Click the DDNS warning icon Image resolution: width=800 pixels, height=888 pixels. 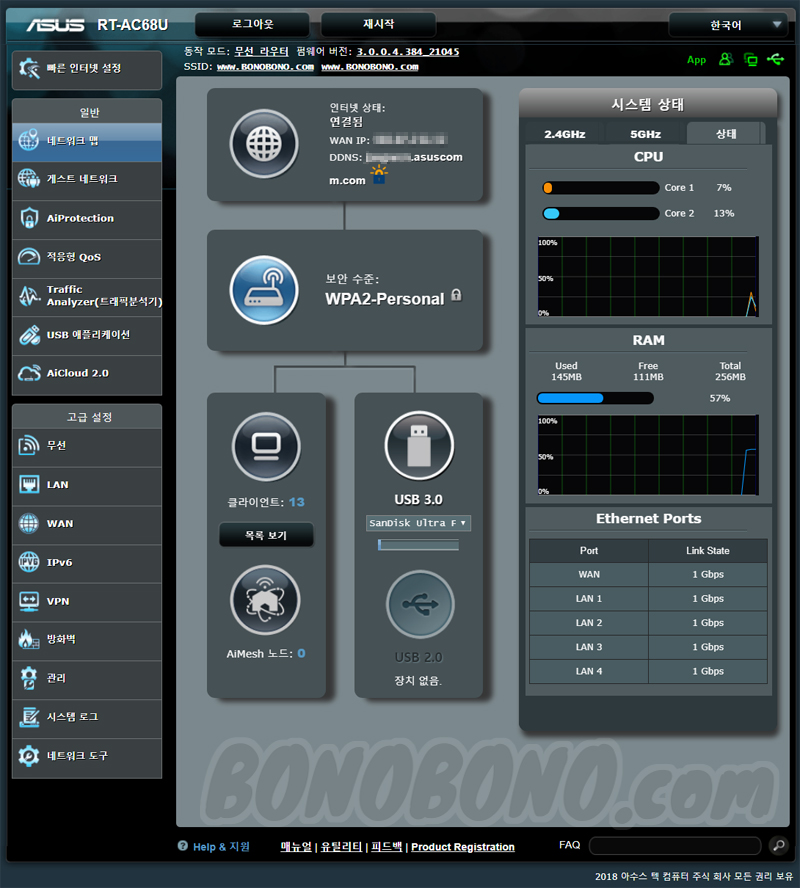379,174
